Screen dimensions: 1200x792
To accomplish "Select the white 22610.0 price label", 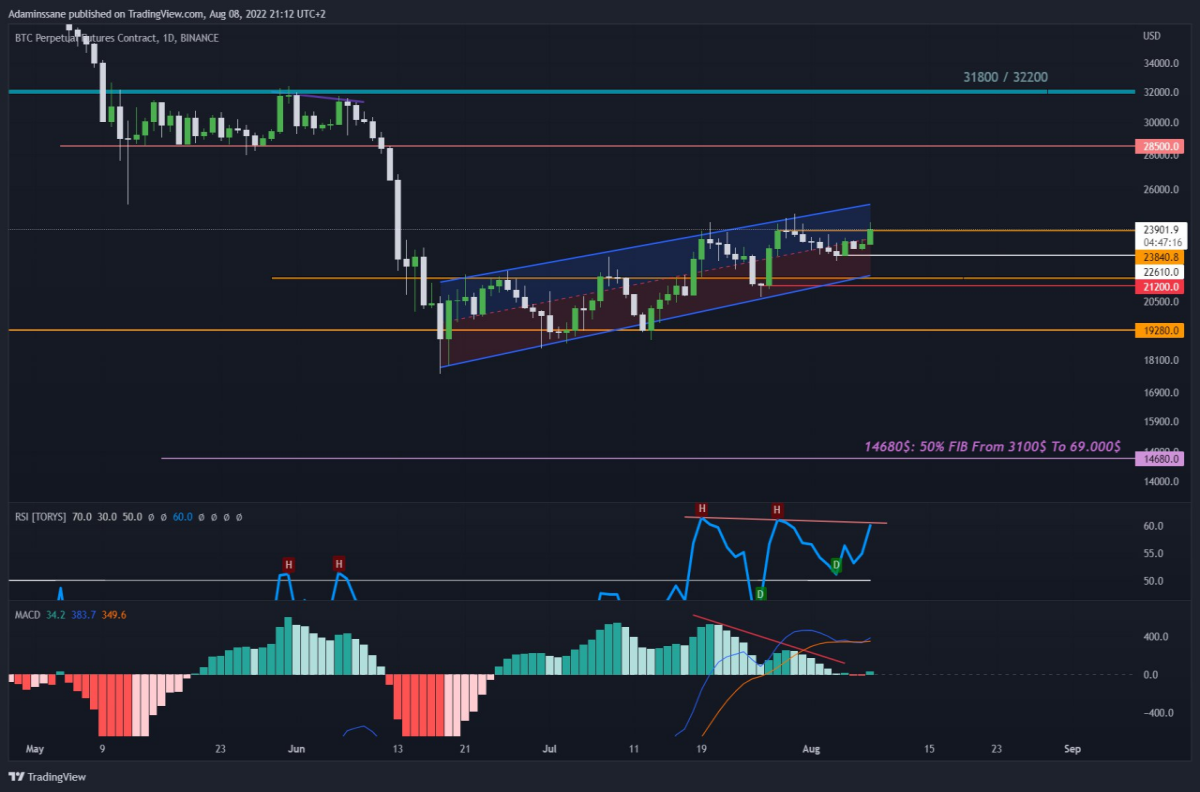I will 1160,271.
